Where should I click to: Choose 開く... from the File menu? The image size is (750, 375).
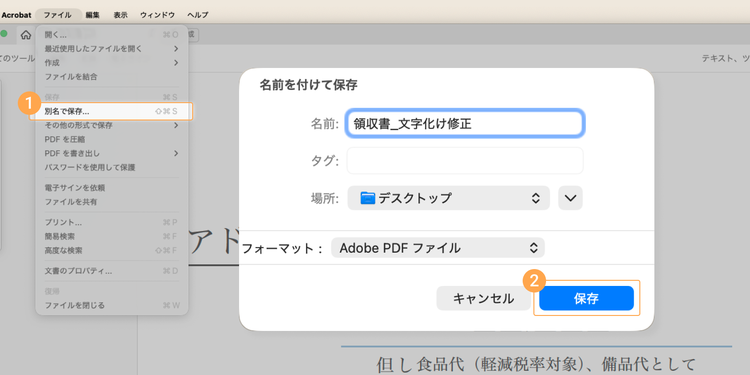tap(112, 35)
